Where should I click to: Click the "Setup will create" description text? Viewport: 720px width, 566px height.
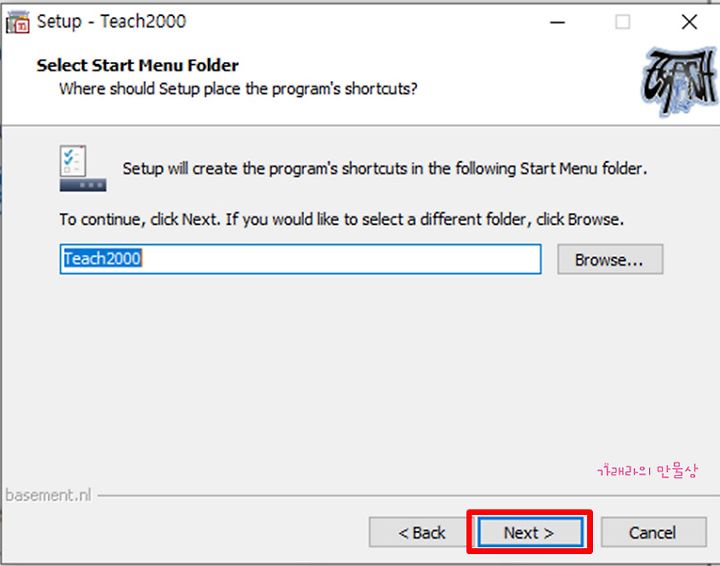pyautogui.click(x=384, y=169)
